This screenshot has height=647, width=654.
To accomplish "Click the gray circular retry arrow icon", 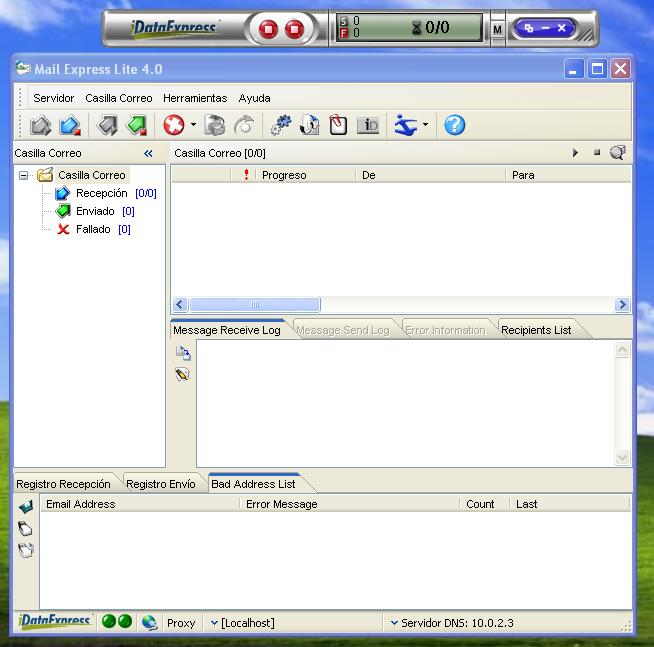I will pos(244,126).
